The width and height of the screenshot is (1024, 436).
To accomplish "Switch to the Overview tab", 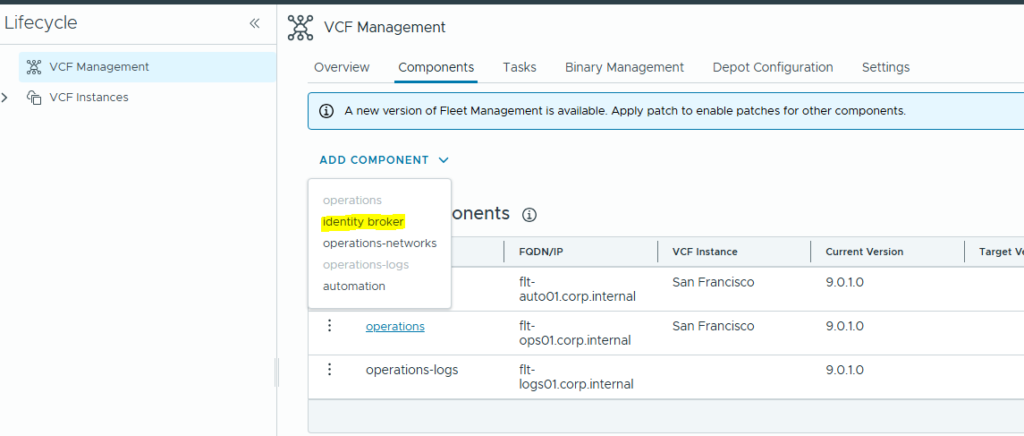I will click(x=341, y=67).
